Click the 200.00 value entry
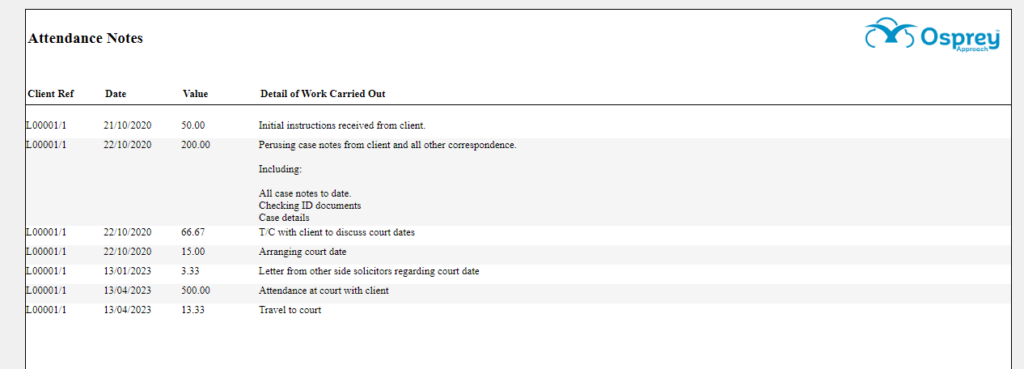 pos(196,145)
